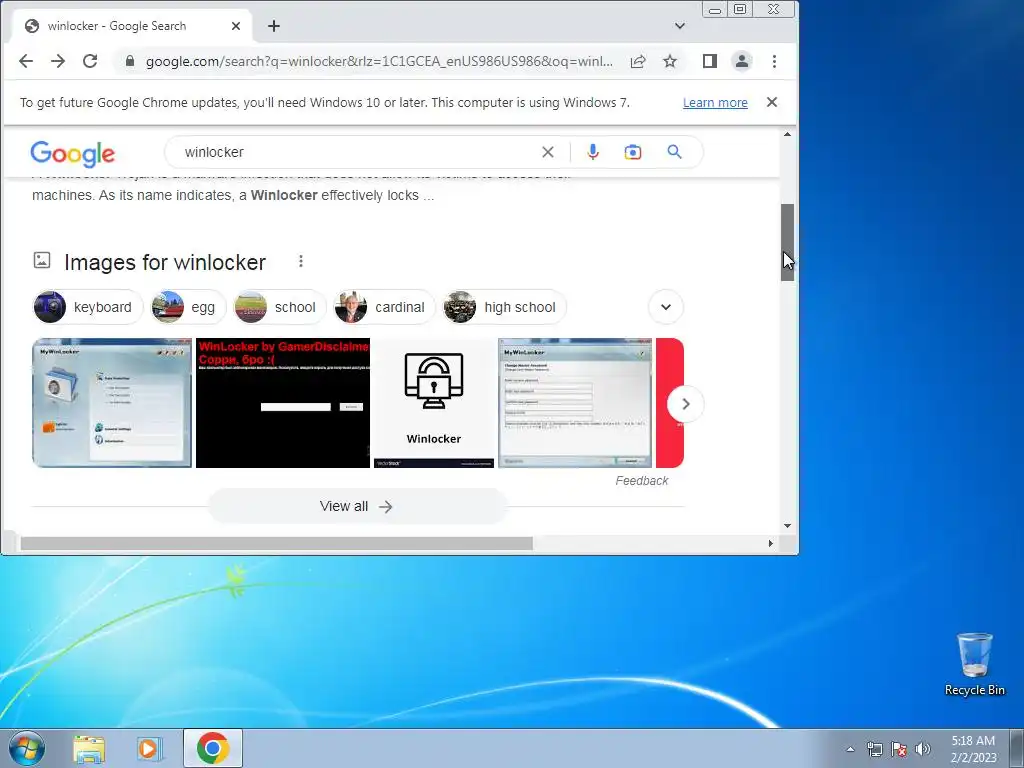Screen dimensions: 1024x768
Task: Go back to the previous page
Action: 26,61
